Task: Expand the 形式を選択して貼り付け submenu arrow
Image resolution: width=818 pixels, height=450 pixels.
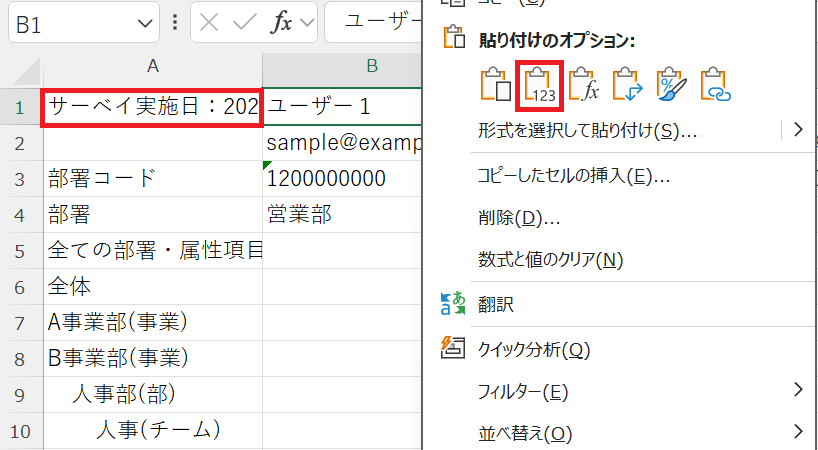Action: click(798, 129)
